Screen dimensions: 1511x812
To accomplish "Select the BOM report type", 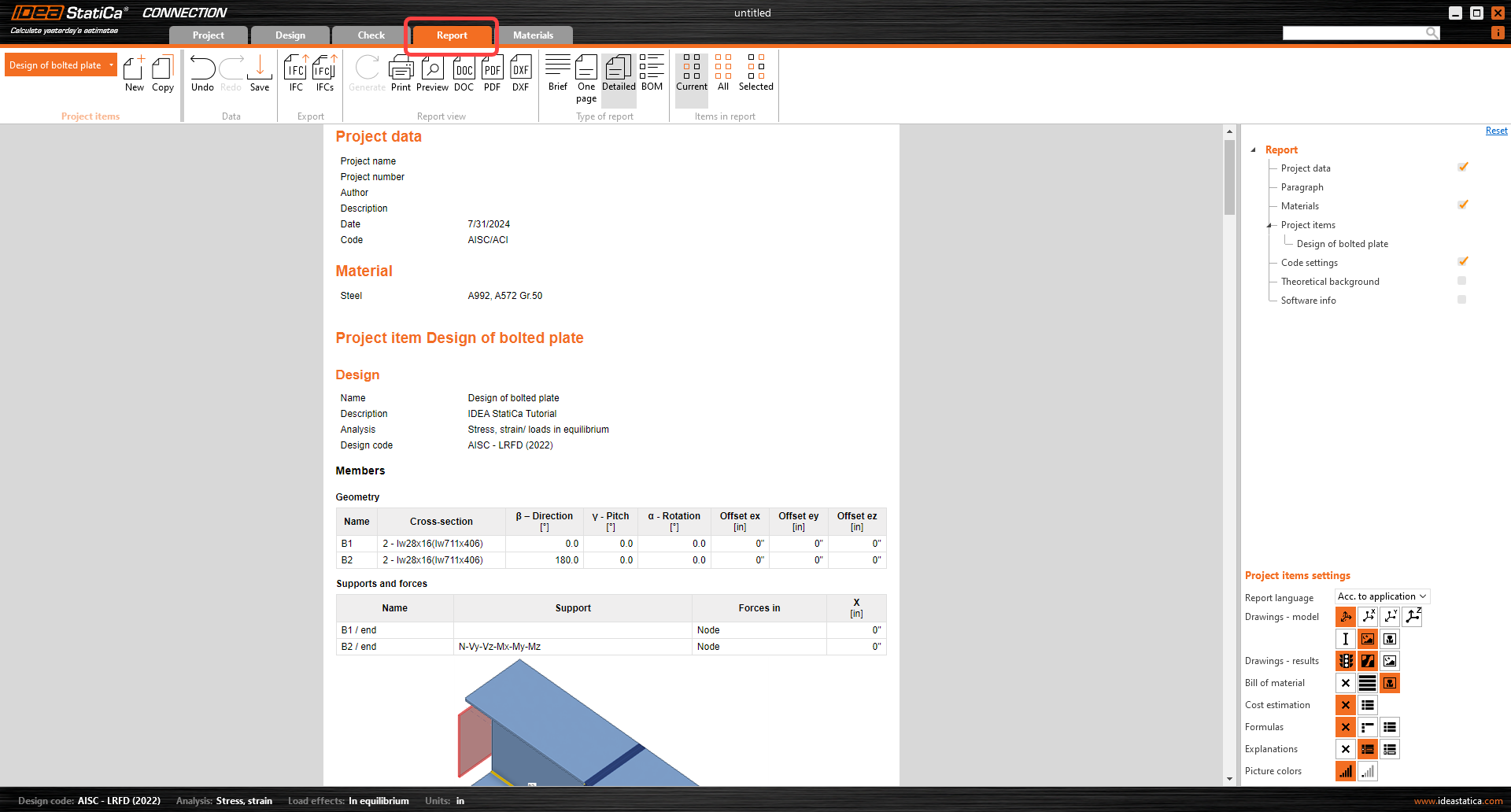I will pos(652,73).
